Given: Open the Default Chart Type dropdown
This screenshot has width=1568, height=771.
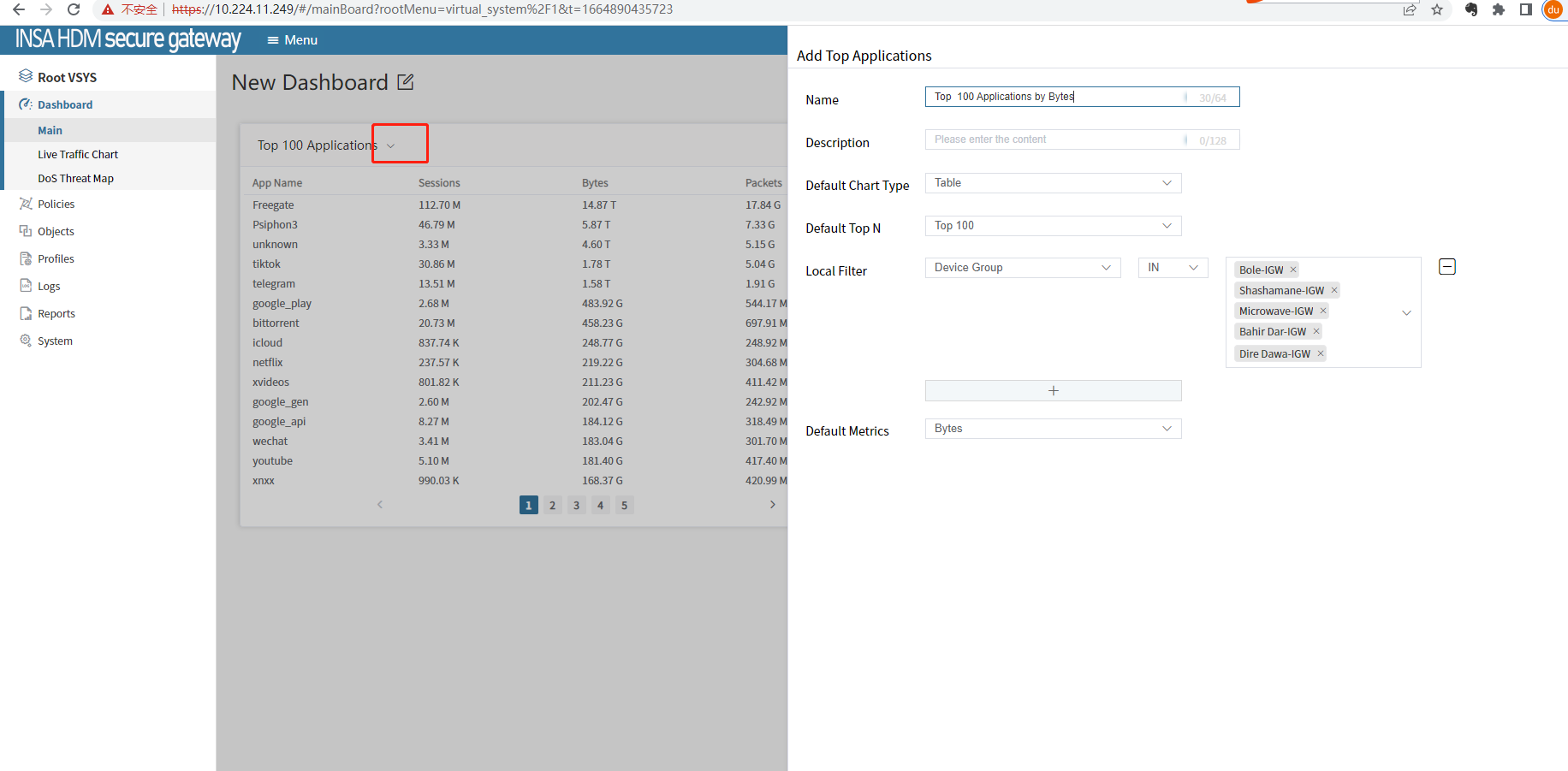Looking at the screenshot, I should tap(1053, 183).
